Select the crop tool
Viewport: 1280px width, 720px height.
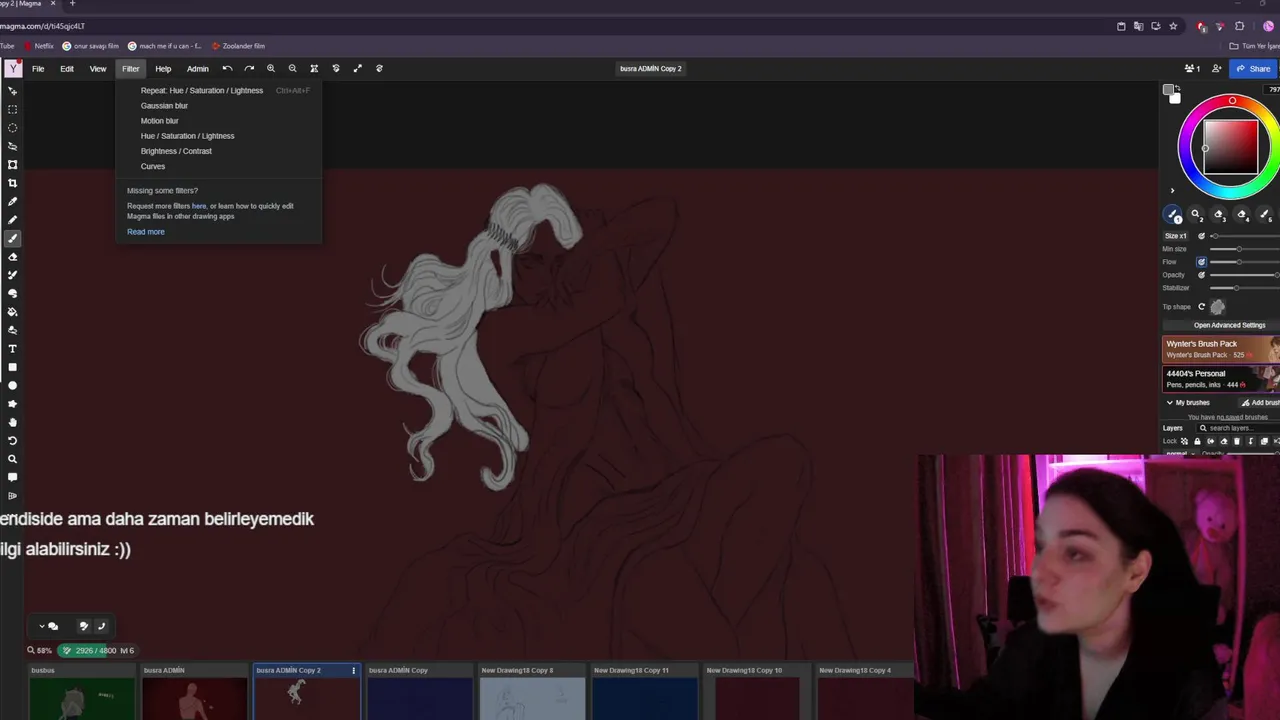click(13, 183)
